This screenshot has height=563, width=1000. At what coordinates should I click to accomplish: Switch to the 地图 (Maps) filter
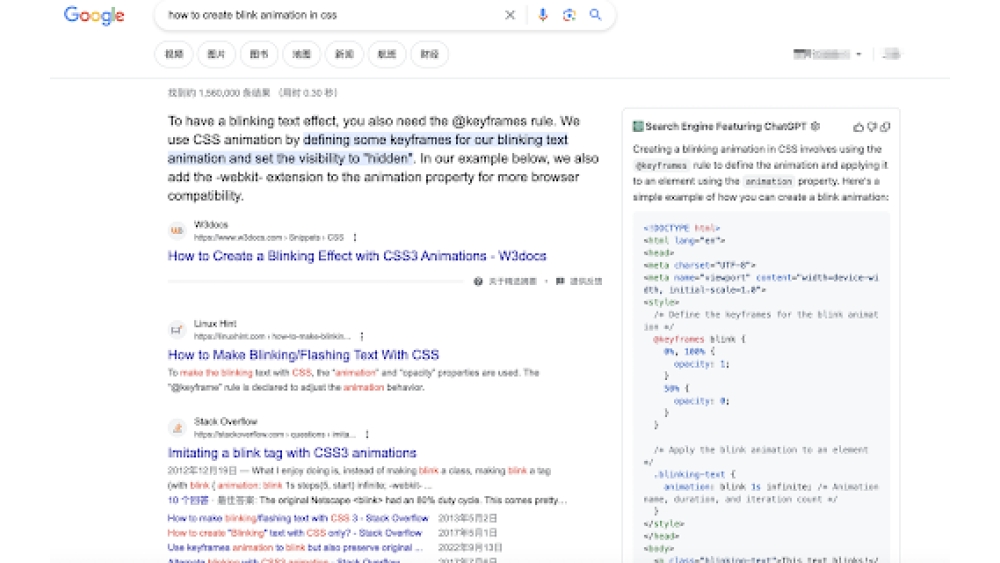(x=302, y=54)
